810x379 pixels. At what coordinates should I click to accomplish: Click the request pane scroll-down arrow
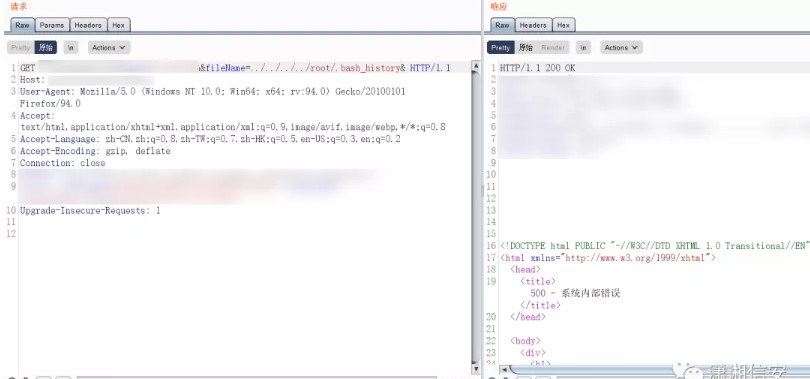(476, 369)
